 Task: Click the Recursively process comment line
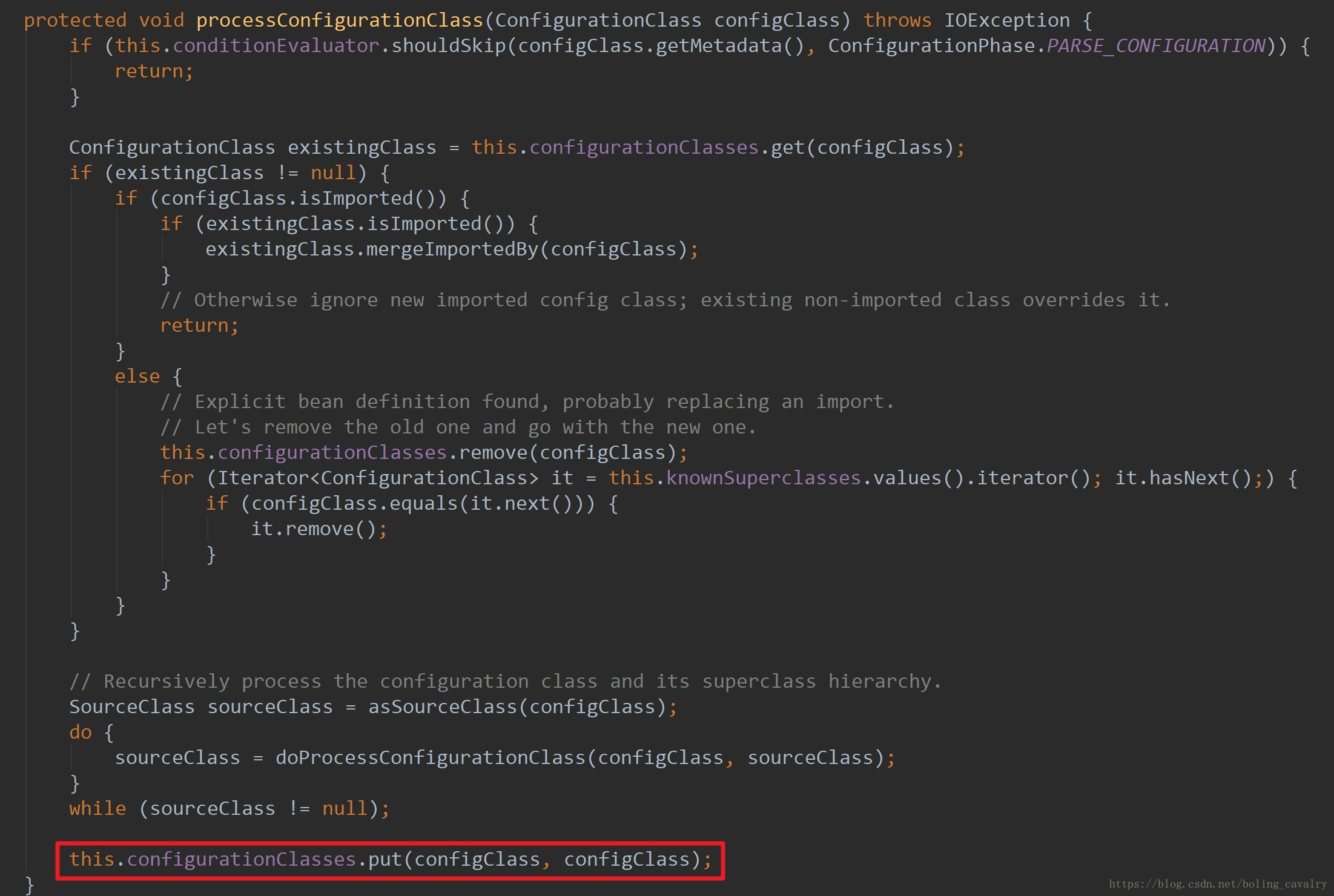(505, 682)
